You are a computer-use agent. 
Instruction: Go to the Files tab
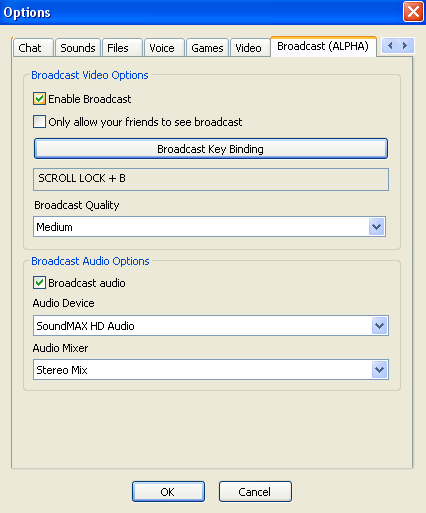coord(122,48)
